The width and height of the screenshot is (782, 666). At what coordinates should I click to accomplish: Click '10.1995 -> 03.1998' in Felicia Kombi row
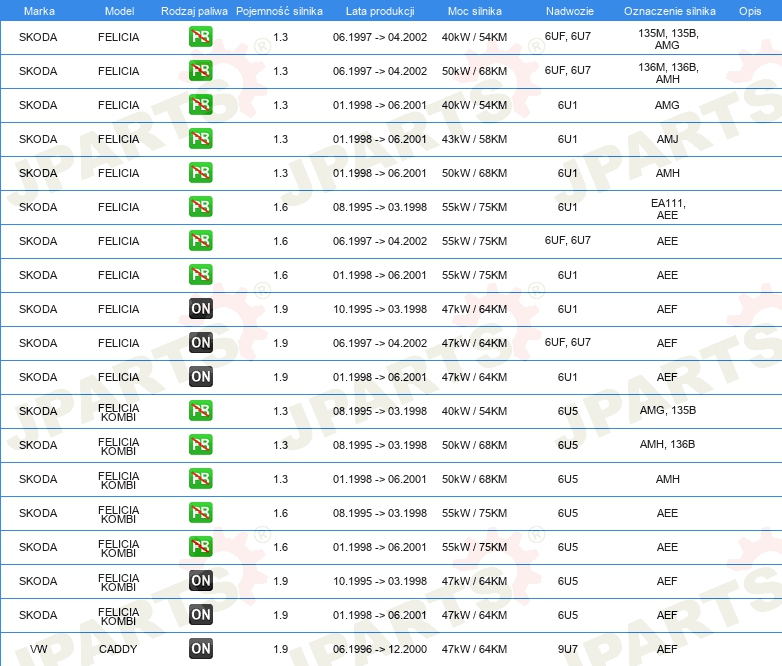pos(380,581)
